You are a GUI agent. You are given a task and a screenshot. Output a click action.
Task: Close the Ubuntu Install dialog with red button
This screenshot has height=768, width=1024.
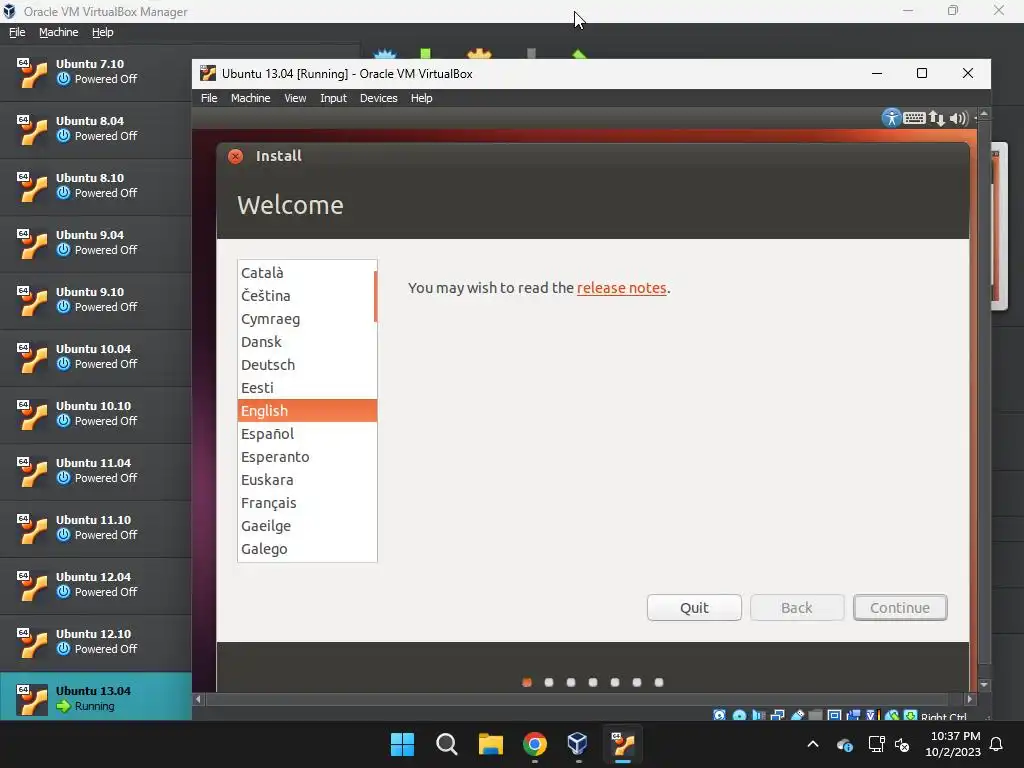[236, 156]
